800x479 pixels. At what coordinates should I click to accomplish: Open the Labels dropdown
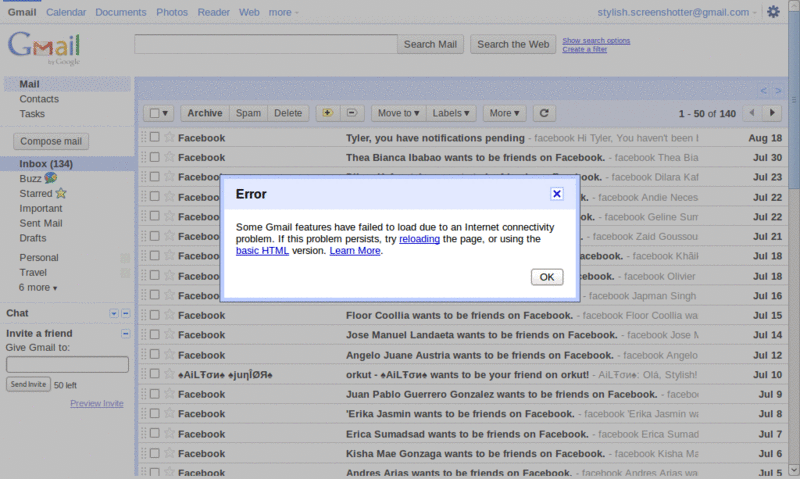coord(451,113)
